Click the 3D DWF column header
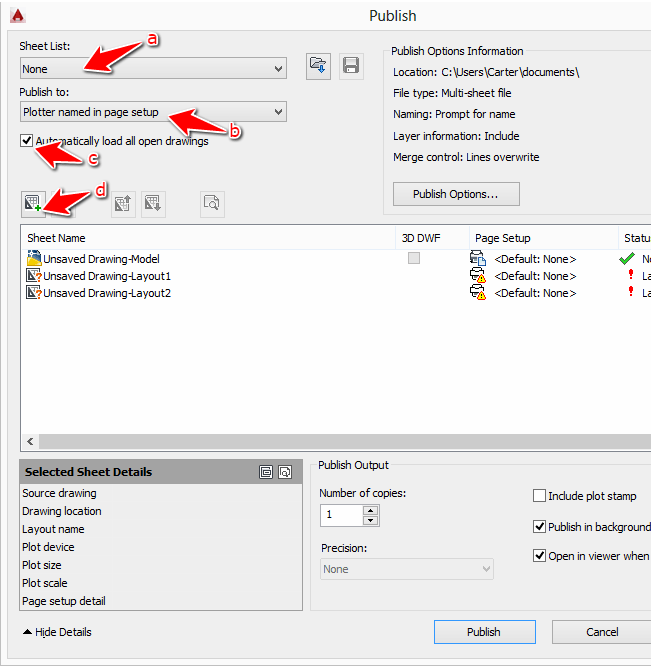 432,238
